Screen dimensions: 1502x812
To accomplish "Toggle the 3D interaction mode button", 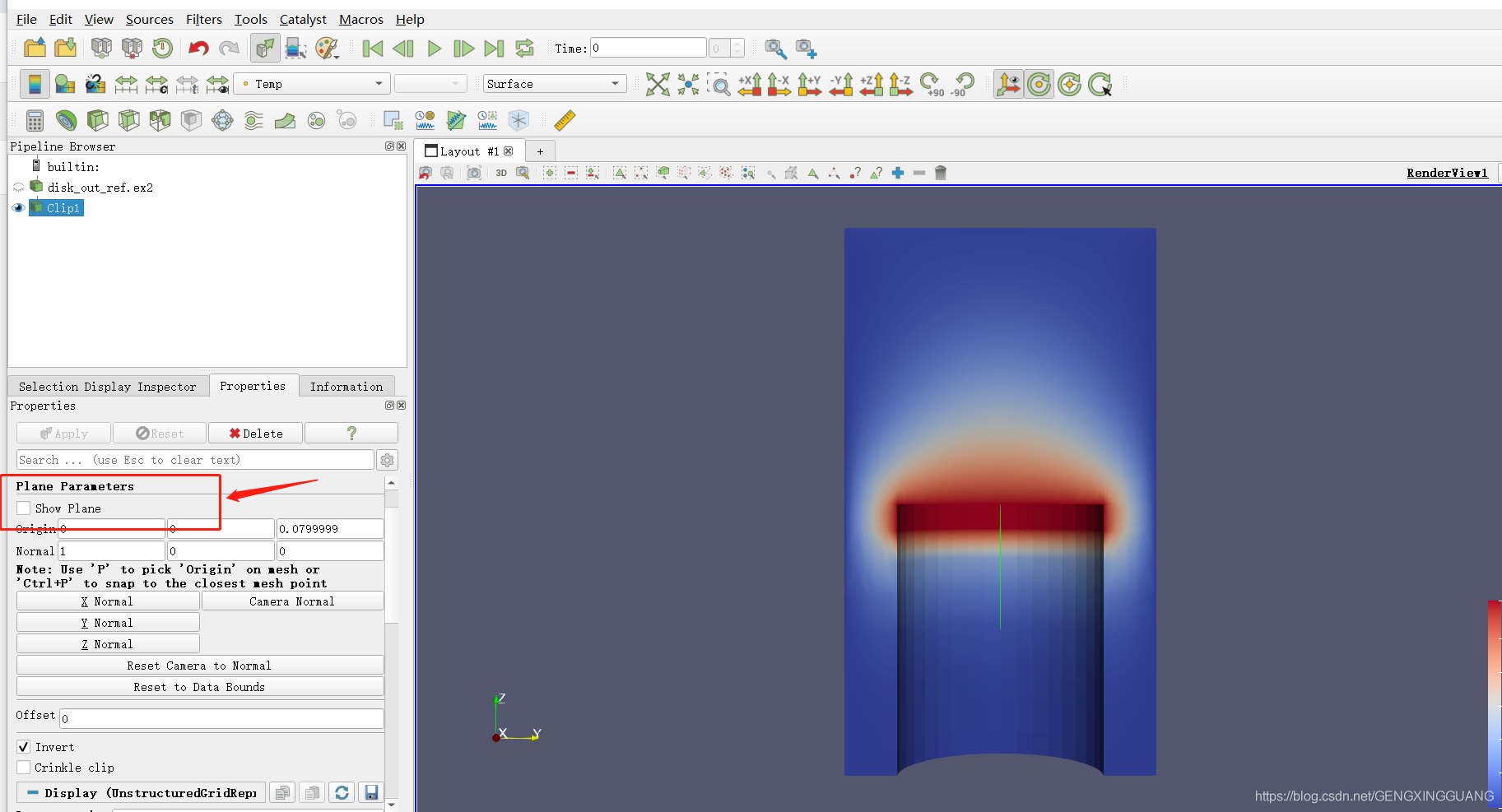I will [x=501, y=173].
